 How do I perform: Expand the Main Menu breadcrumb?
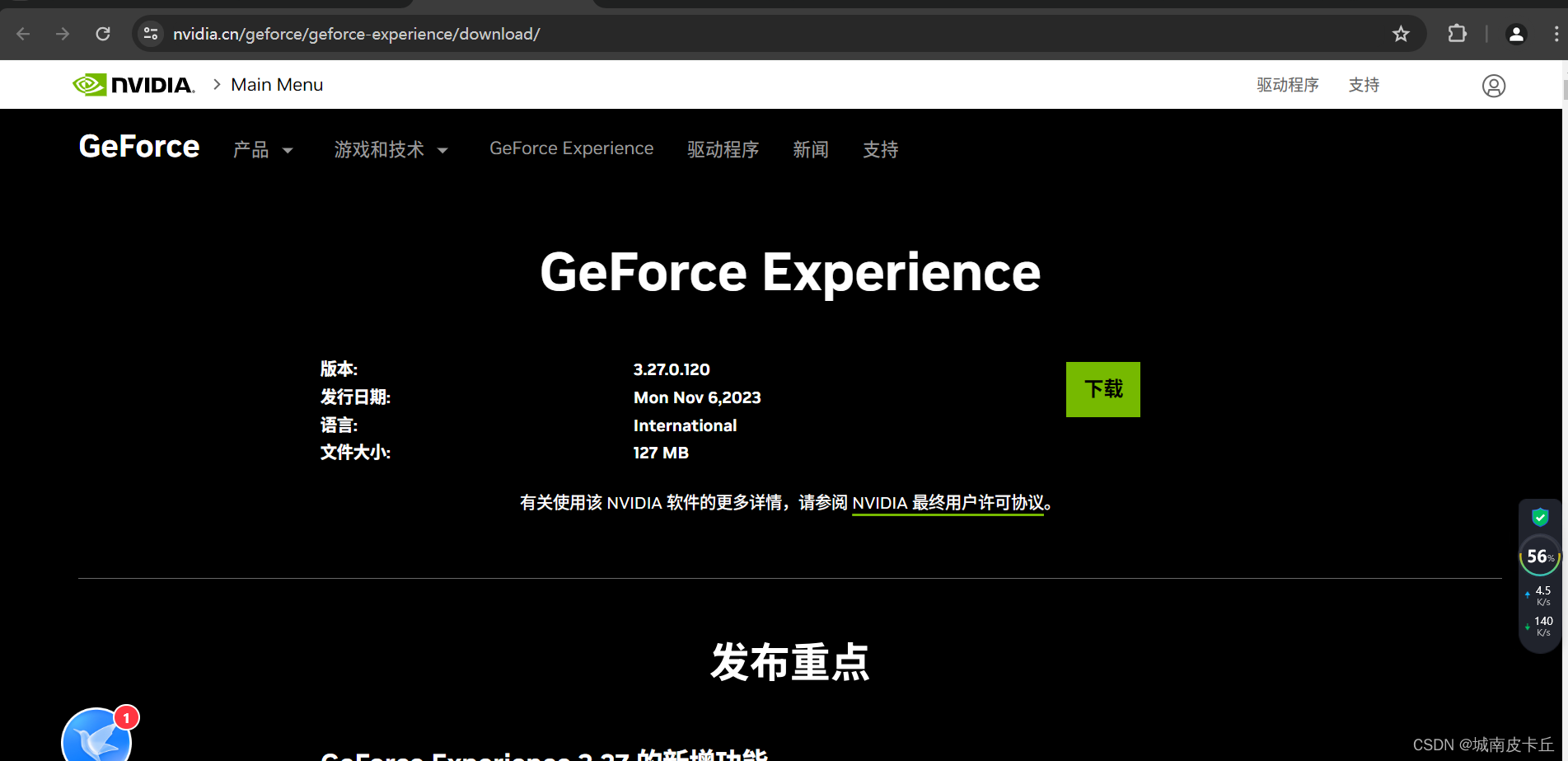click(x=277, y=85)
